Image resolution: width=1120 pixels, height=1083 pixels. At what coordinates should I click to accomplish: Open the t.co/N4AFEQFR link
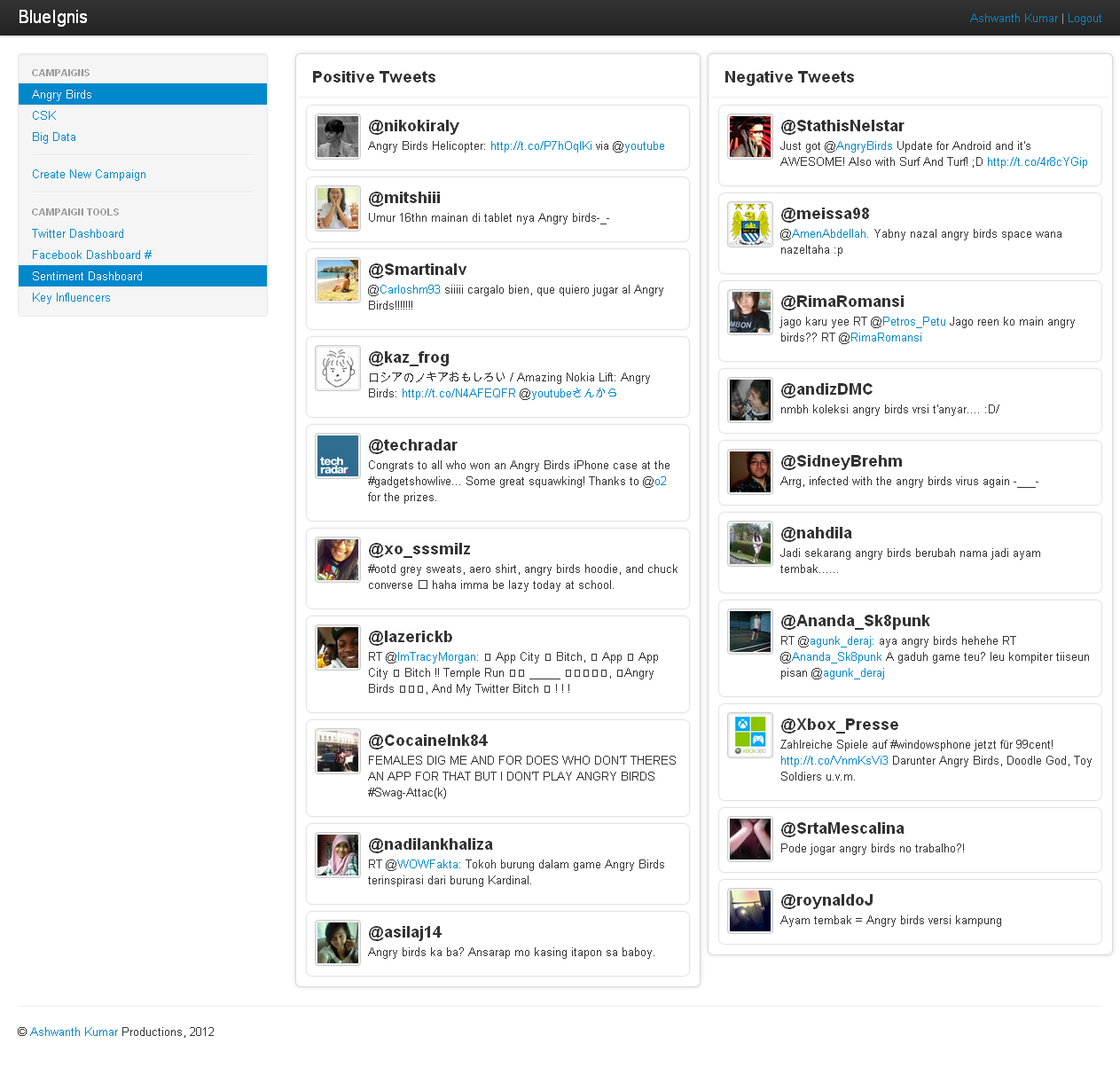click(458, 393)
